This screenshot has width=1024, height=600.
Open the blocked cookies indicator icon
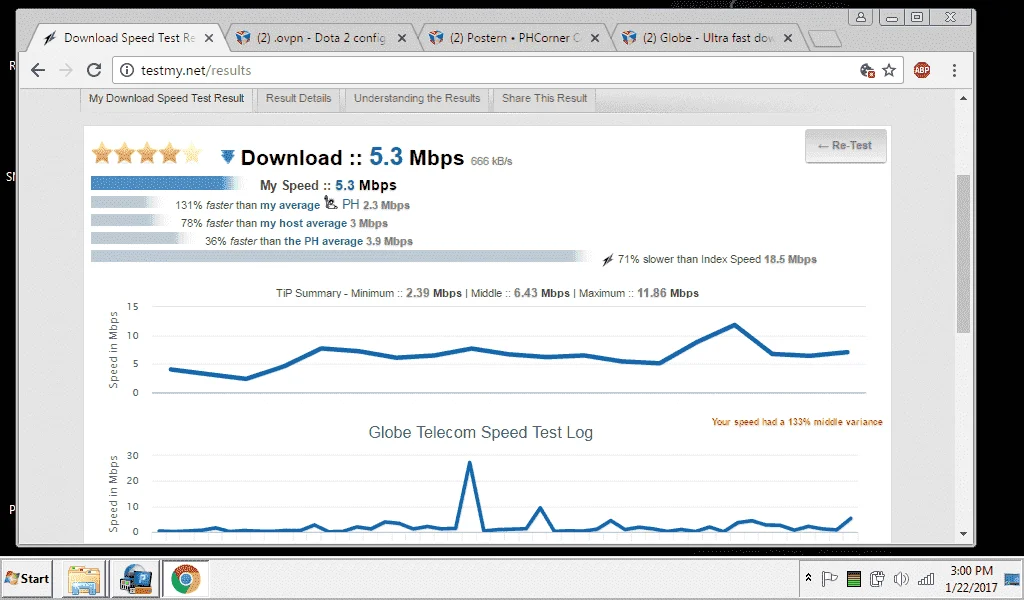[x=867, y=71]
